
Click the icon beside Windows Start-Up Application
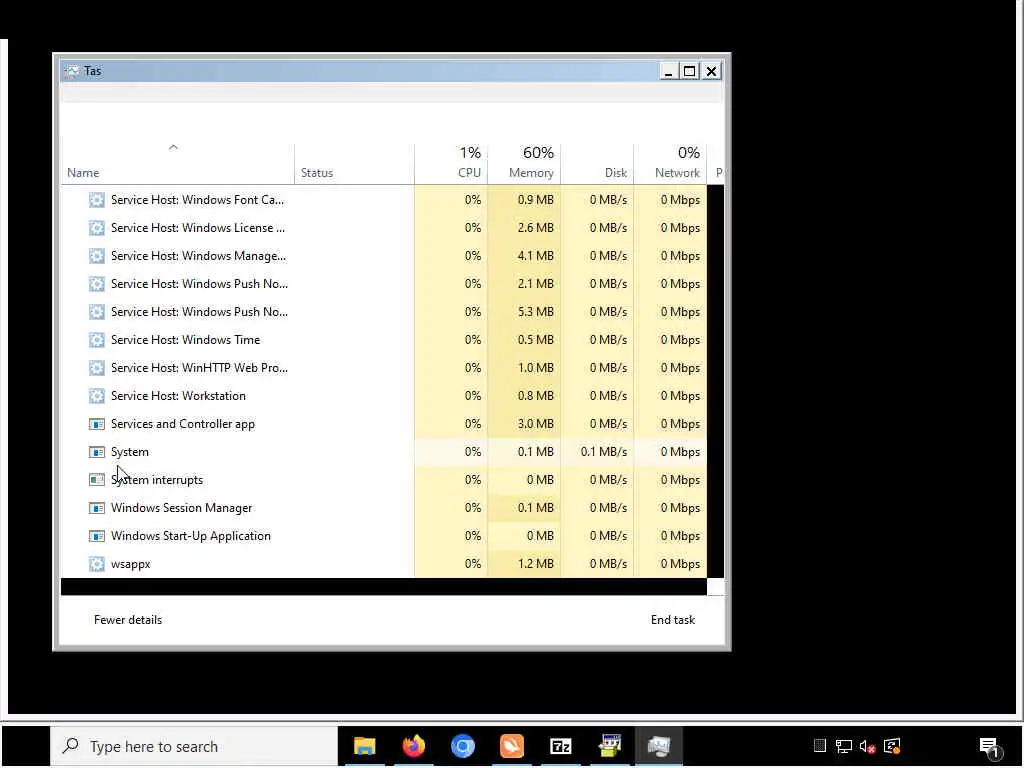(97, 536)
